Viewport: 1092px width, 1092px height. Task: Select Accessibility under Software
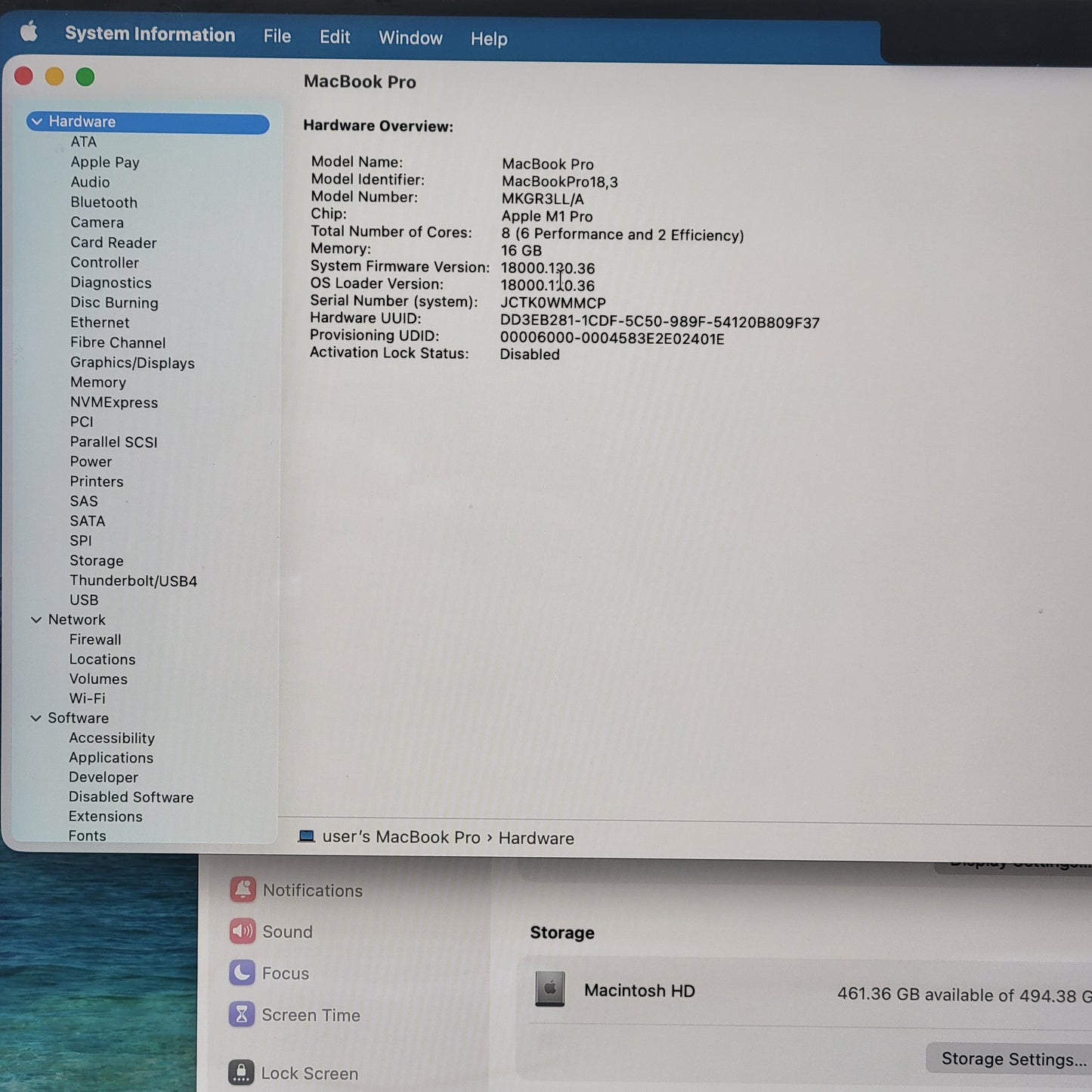[112, 738]
